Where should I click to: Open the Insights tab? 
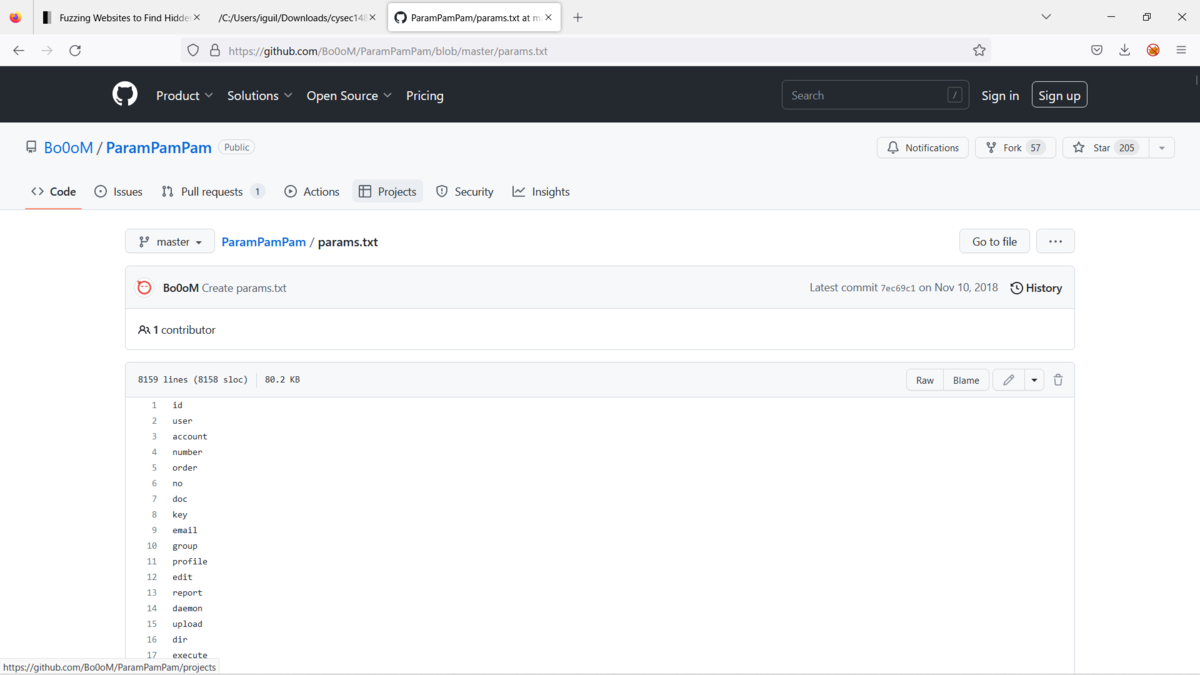(541, 192)
